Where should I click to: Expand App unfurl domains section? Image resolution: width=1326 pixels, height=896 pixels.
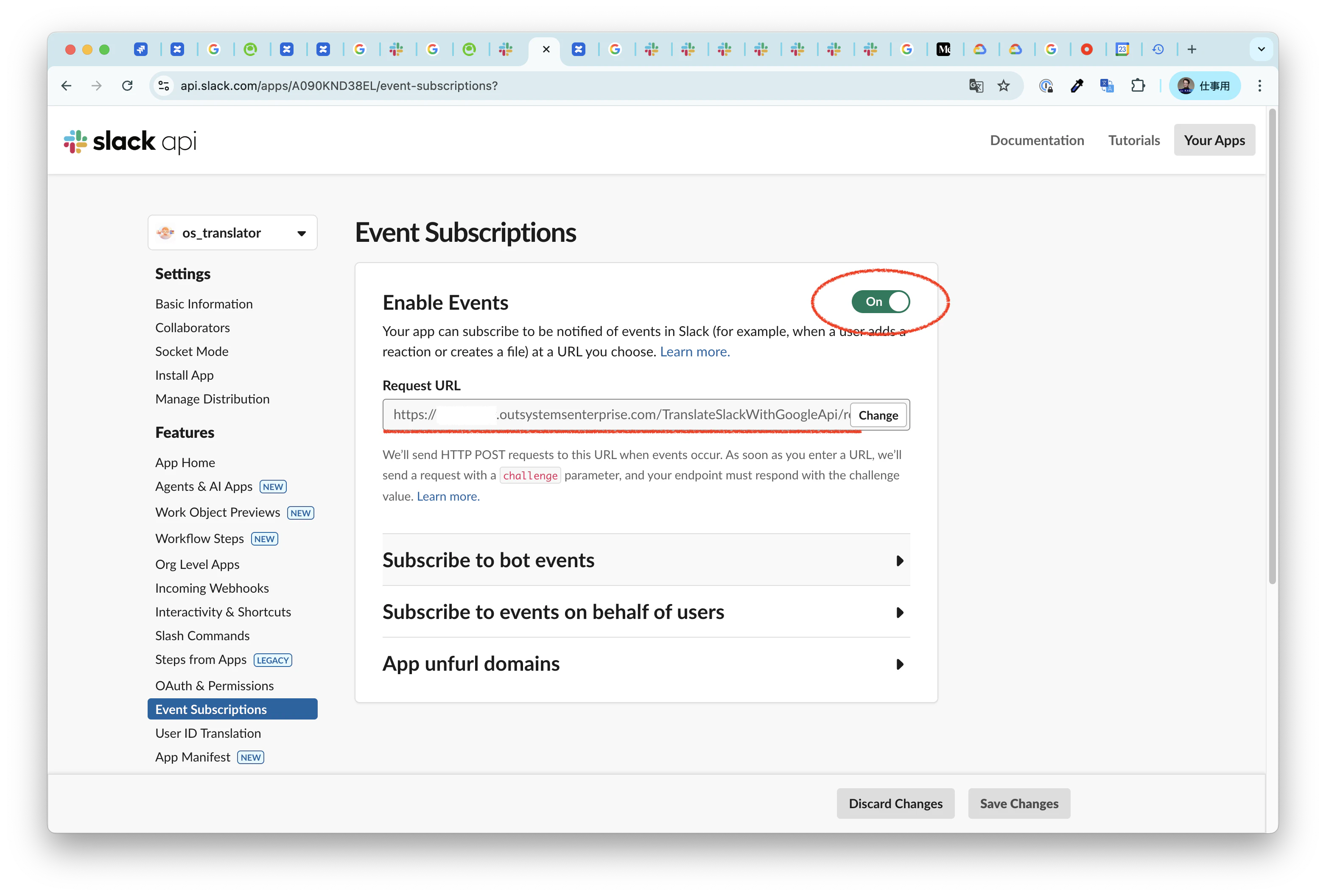(x=646, y=664)
